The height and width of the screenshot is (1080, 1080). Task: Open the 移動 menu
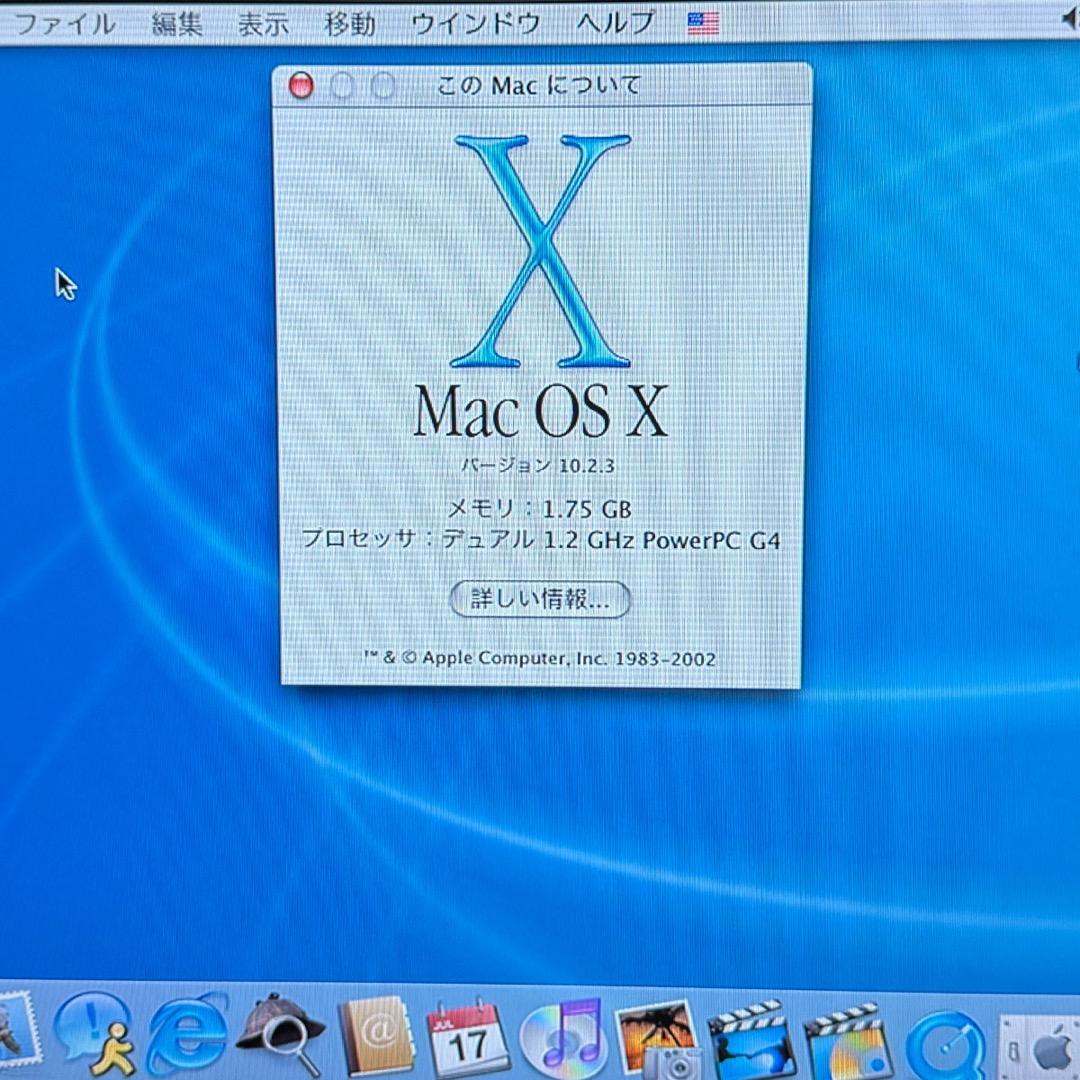[349, 22]
